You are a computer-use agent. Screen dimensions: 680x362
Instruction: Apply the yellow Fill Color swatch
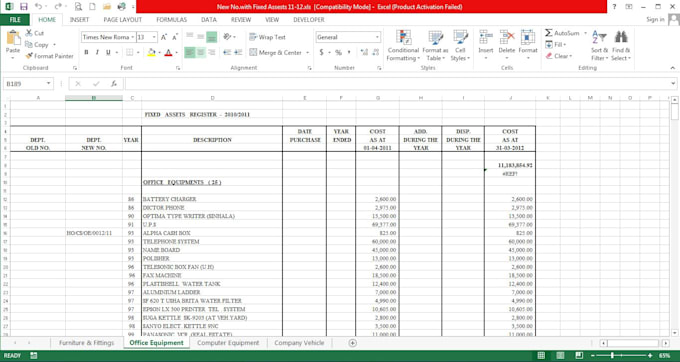click(x=151, y=52)
